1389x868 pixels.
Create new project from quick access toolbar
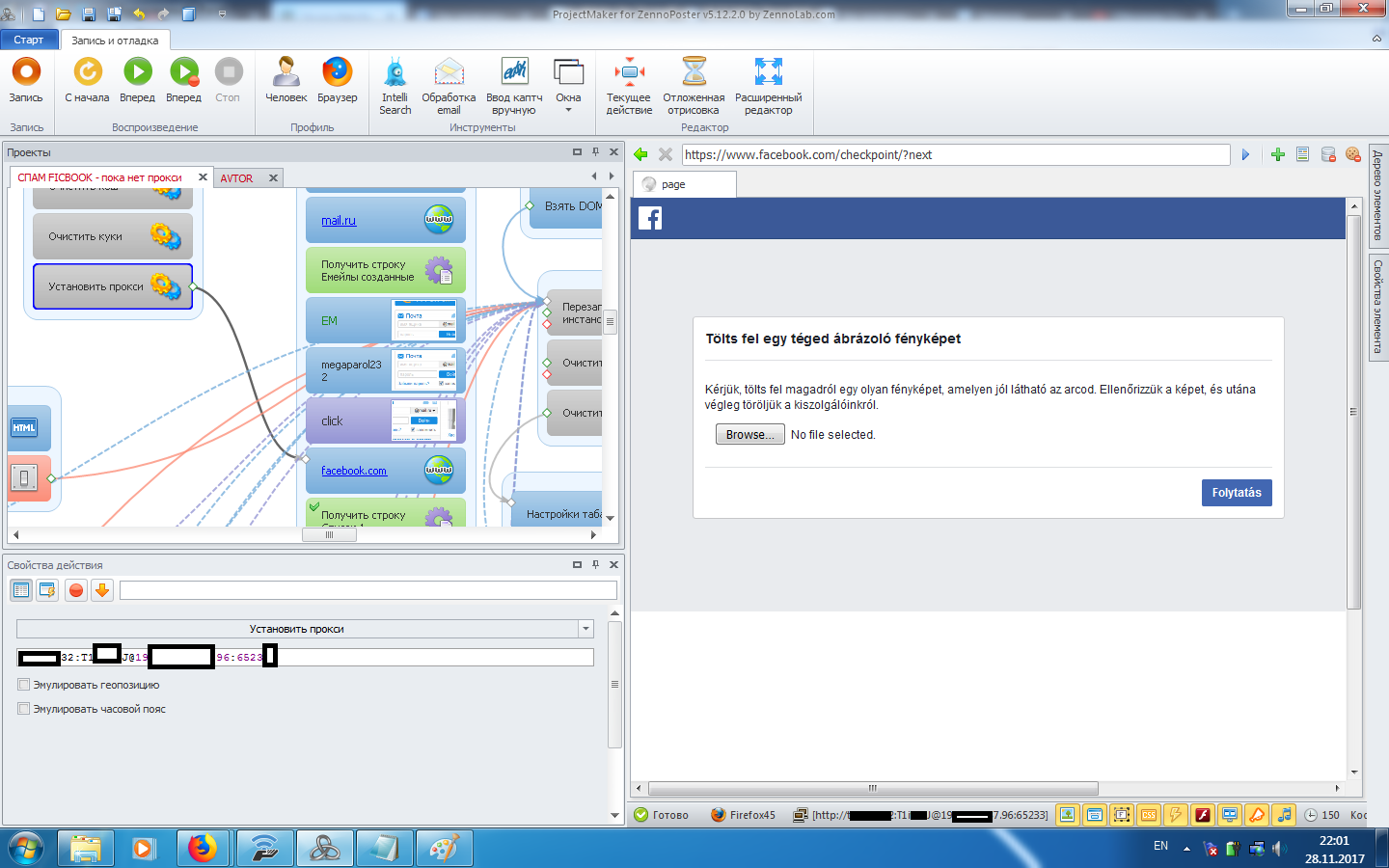pos(39,14)
